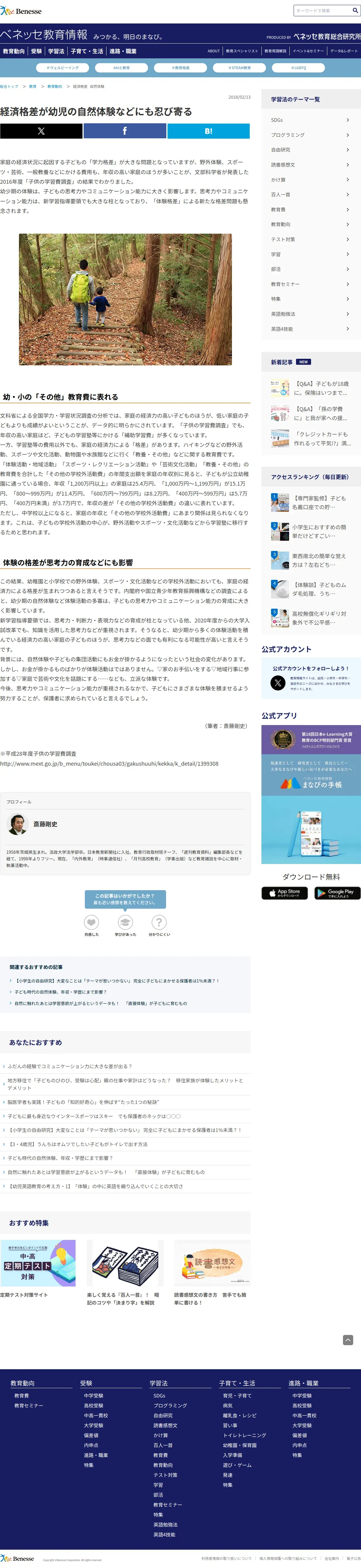The height and width of the screenshot is (1568, 361).
Task: Open the App Store download badge
Action: click(284, 893)
